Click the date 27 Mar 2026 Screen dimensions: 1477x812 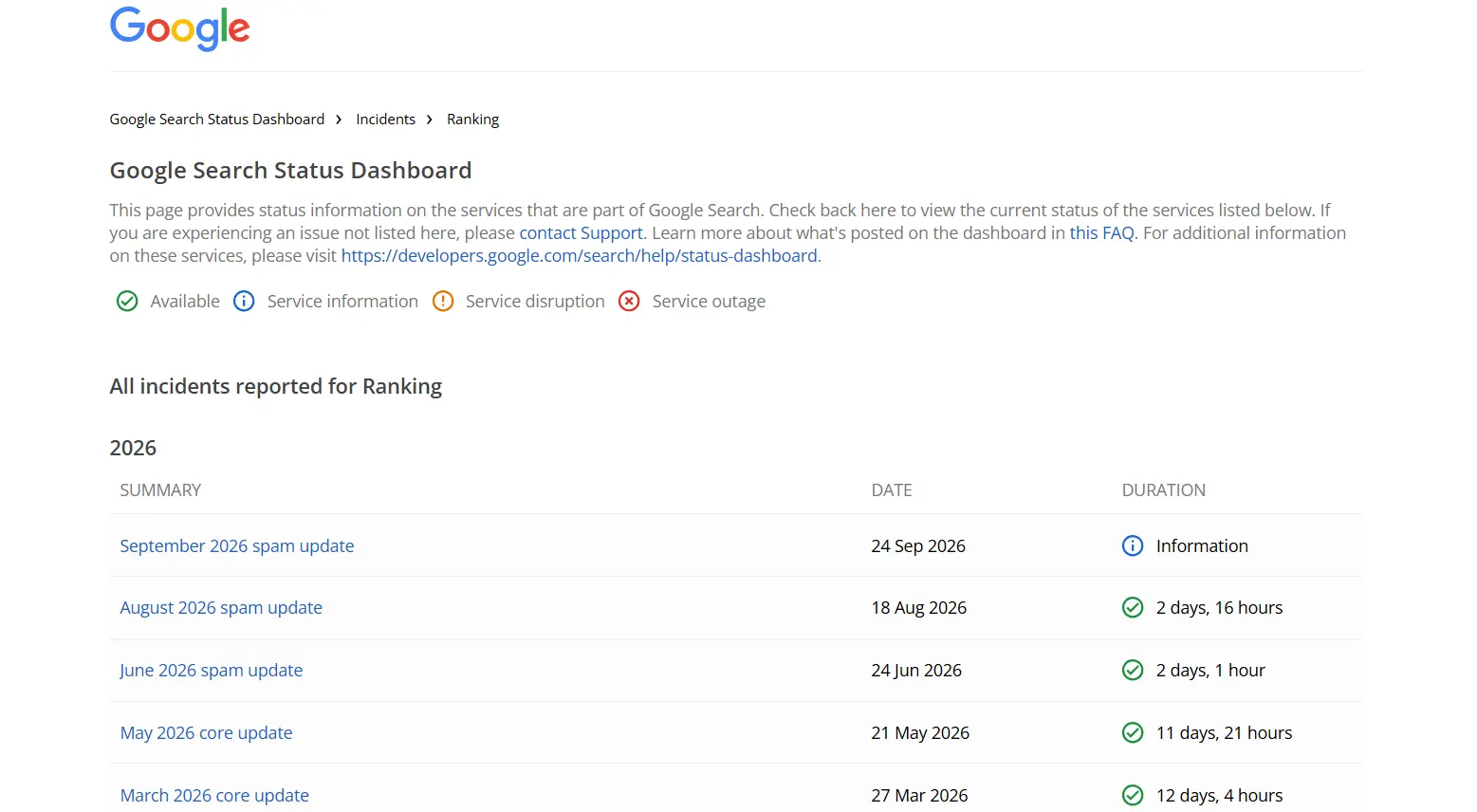pyautogui.click(x=919, y=795)
